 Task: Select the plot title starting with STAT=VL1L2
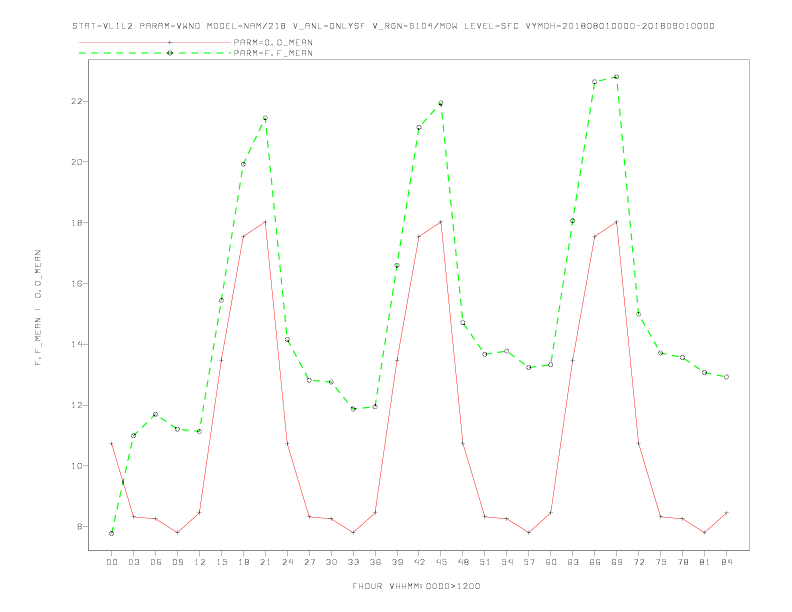[x=393, y=26]
